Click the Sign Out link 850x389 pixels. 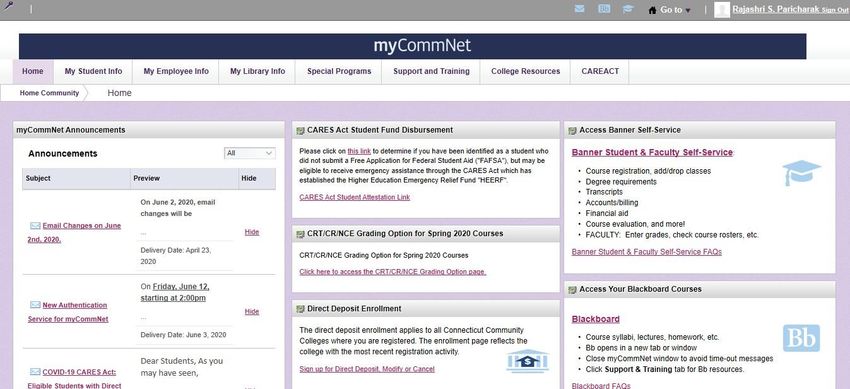point(835,10)
